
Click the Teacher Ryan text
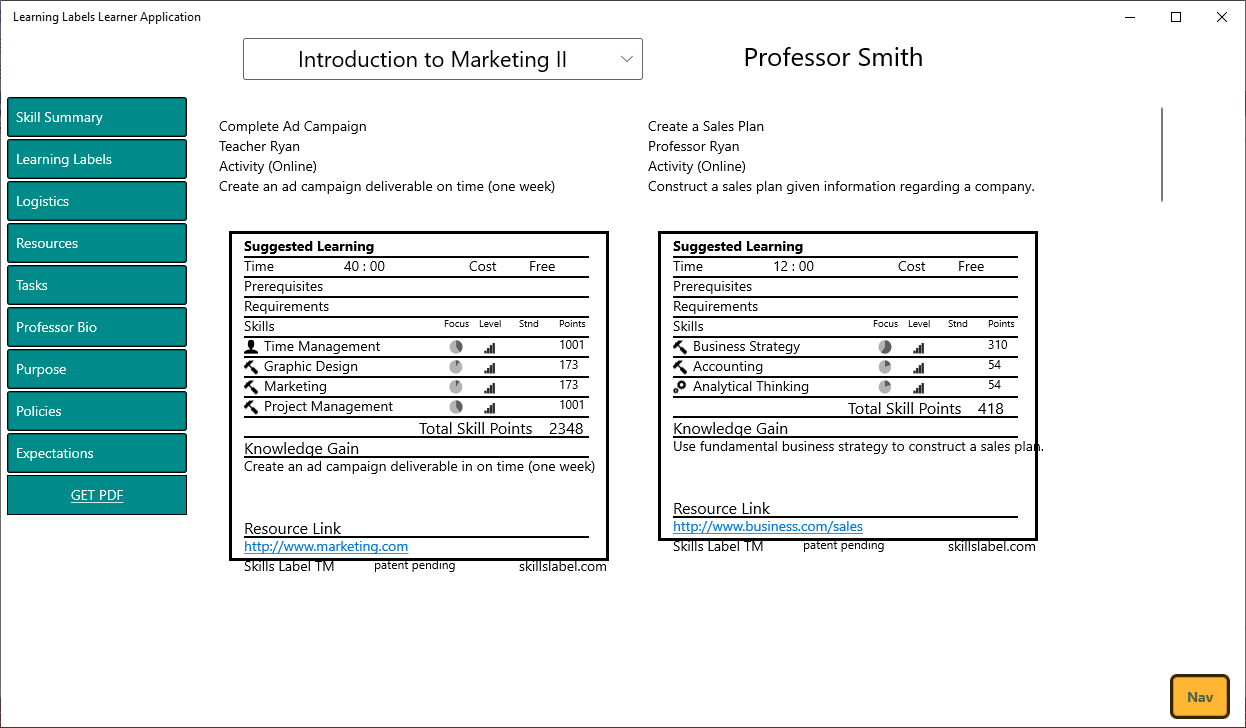coord(259,147)
